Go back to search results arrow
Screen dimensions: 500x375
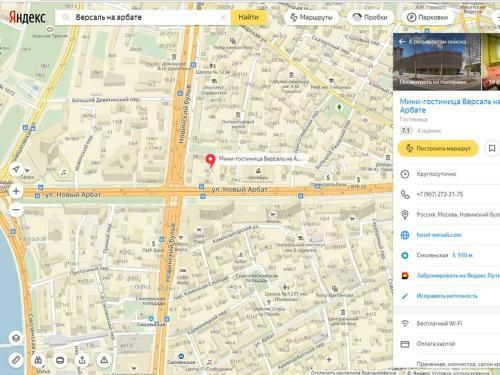pos(402,42)
